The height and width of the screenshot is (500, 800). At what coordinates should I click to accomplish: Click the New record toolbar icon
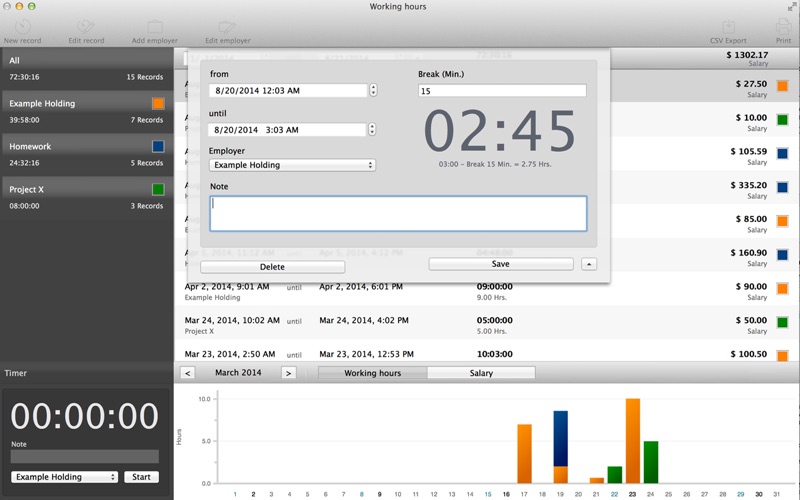[x=22, y=27]
